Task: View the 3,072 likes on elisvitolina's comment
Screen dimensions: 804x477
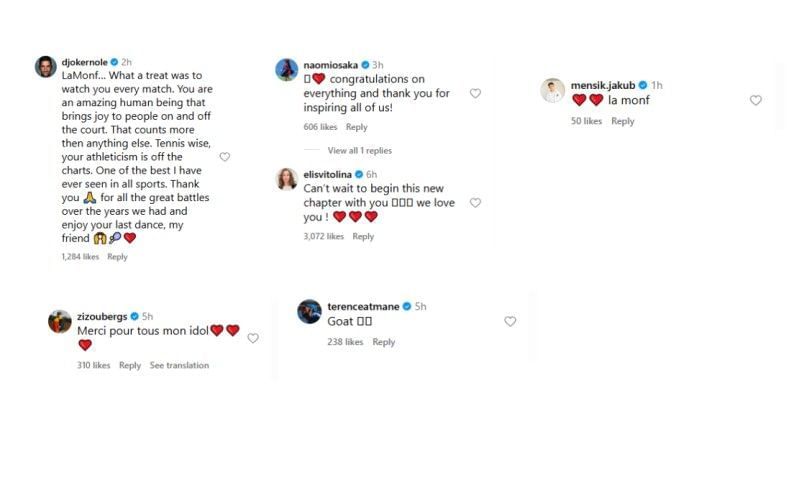Action: [323, 237]
